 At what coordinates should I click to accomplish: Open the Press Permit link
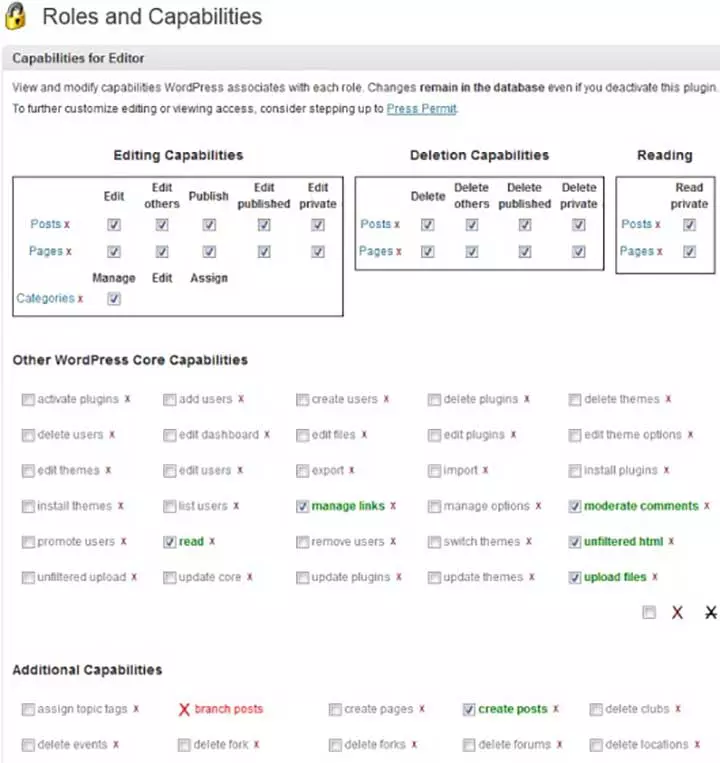(x=422, y=109)
